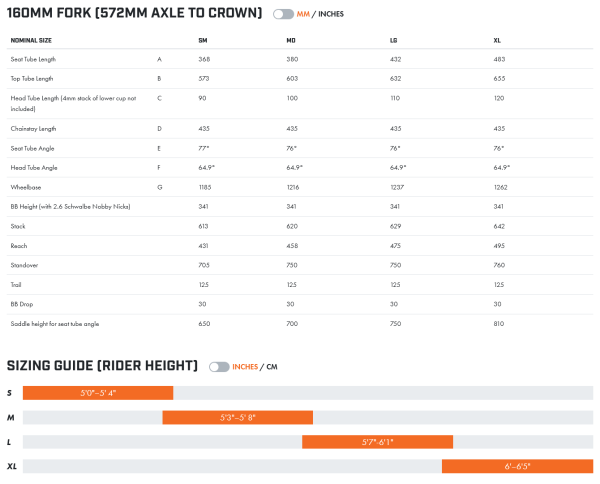Click the SM column header
This screenshot has height=484, width=600.
pos(204,41)
